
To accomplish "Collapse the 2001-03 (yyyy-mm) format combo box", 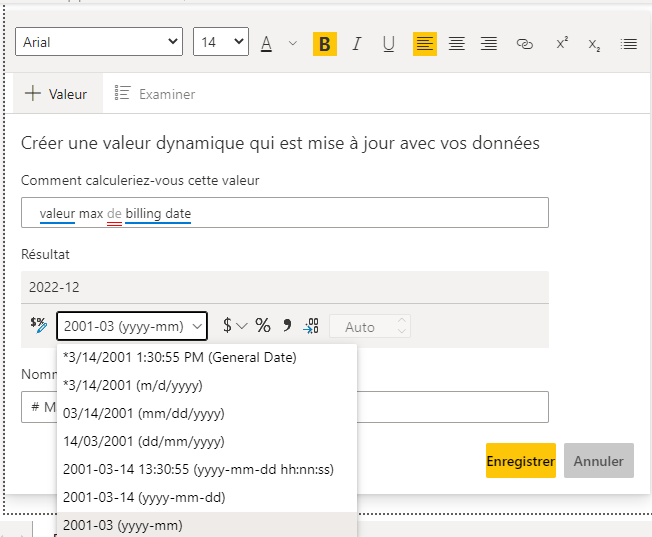I will point(132,326).
